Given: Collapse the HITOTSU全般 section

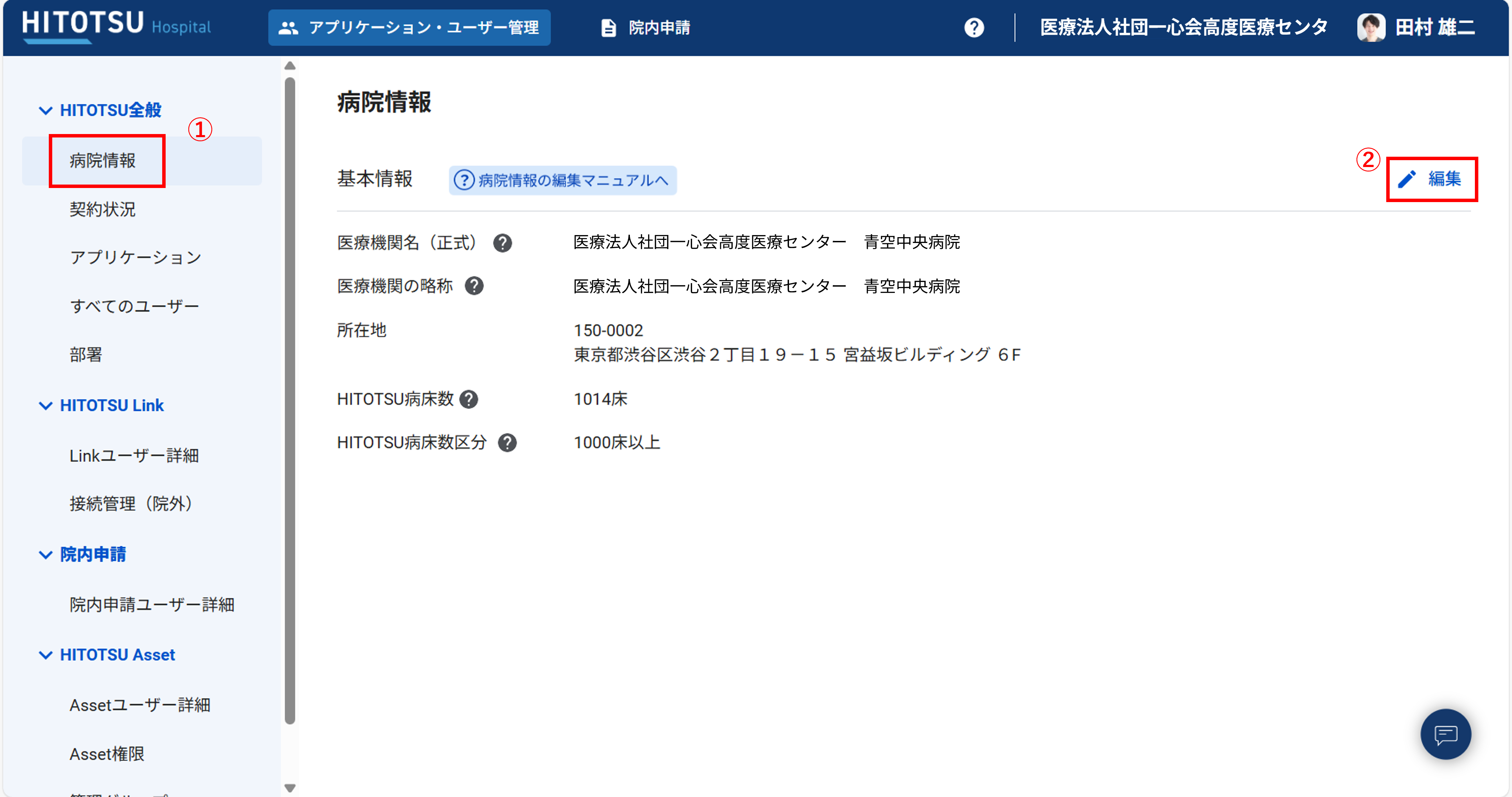Looking at the screenshot, I should coord(45,110).
